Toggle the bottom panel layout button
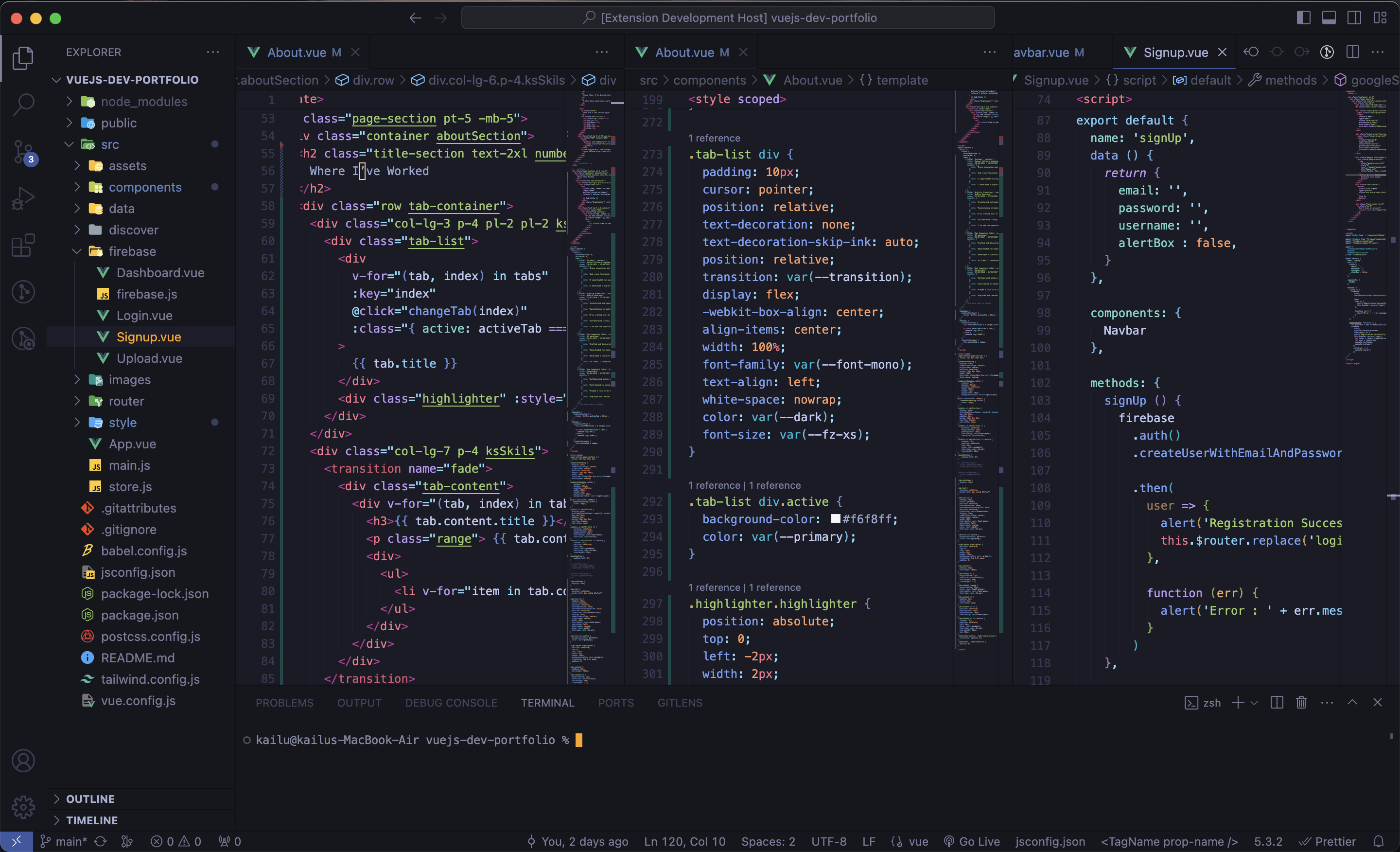 (1329, 18)
